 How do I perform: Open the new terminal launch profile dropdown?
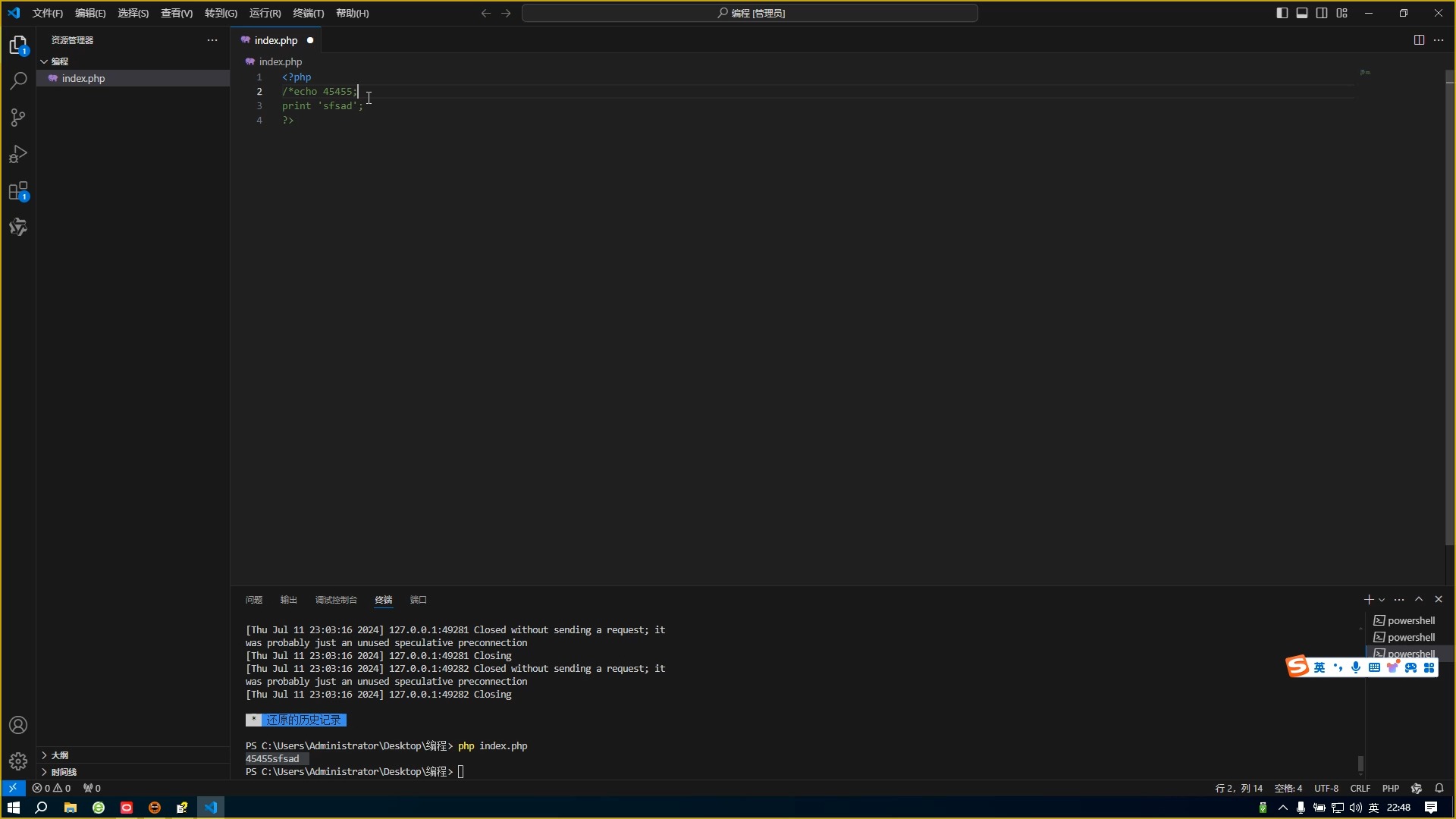(x=1382, y=600)
